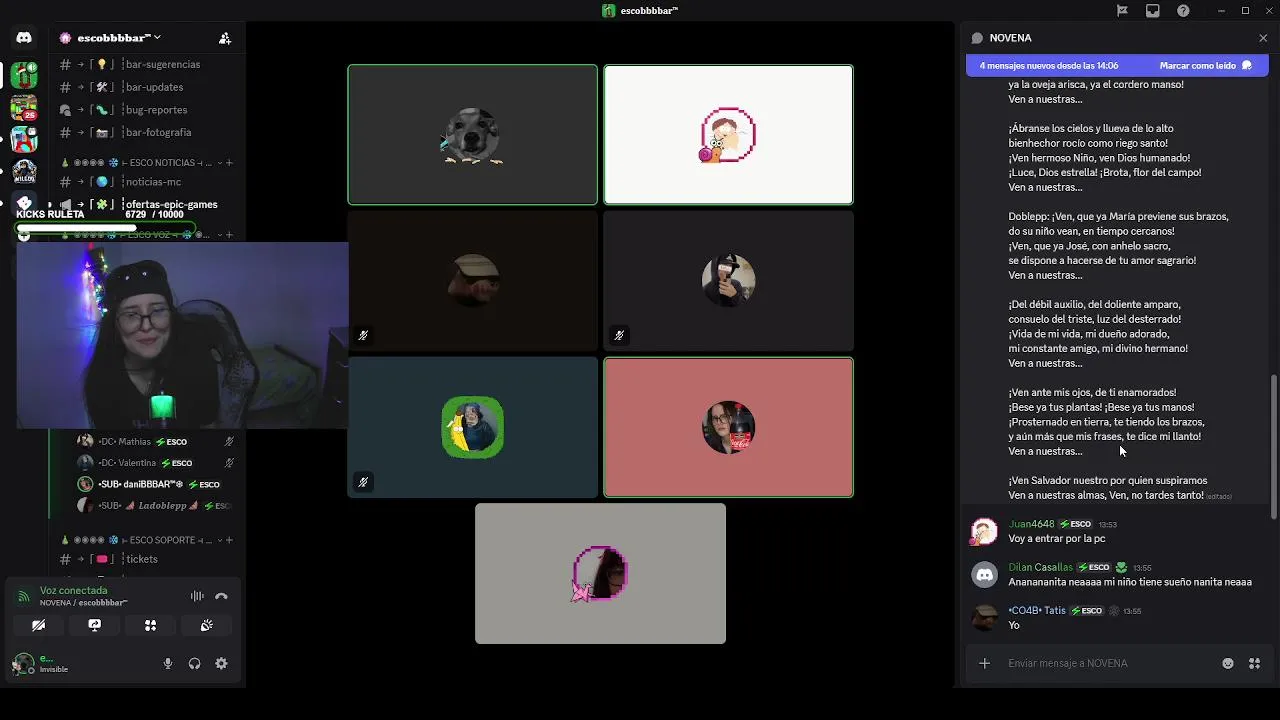
Task: Open the quests flag icon in title bar
Action: click(1122, 11)
